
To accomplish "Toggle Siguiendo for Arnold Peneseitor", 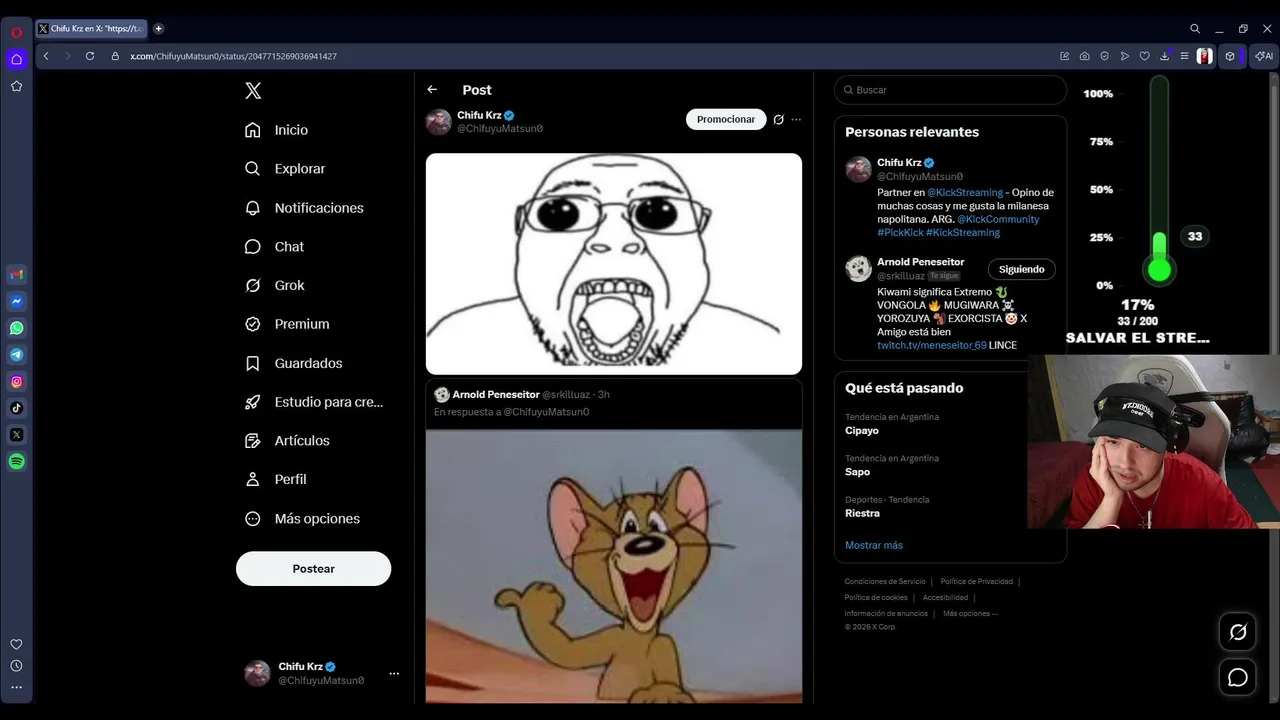I will (x=1021, y=269).
